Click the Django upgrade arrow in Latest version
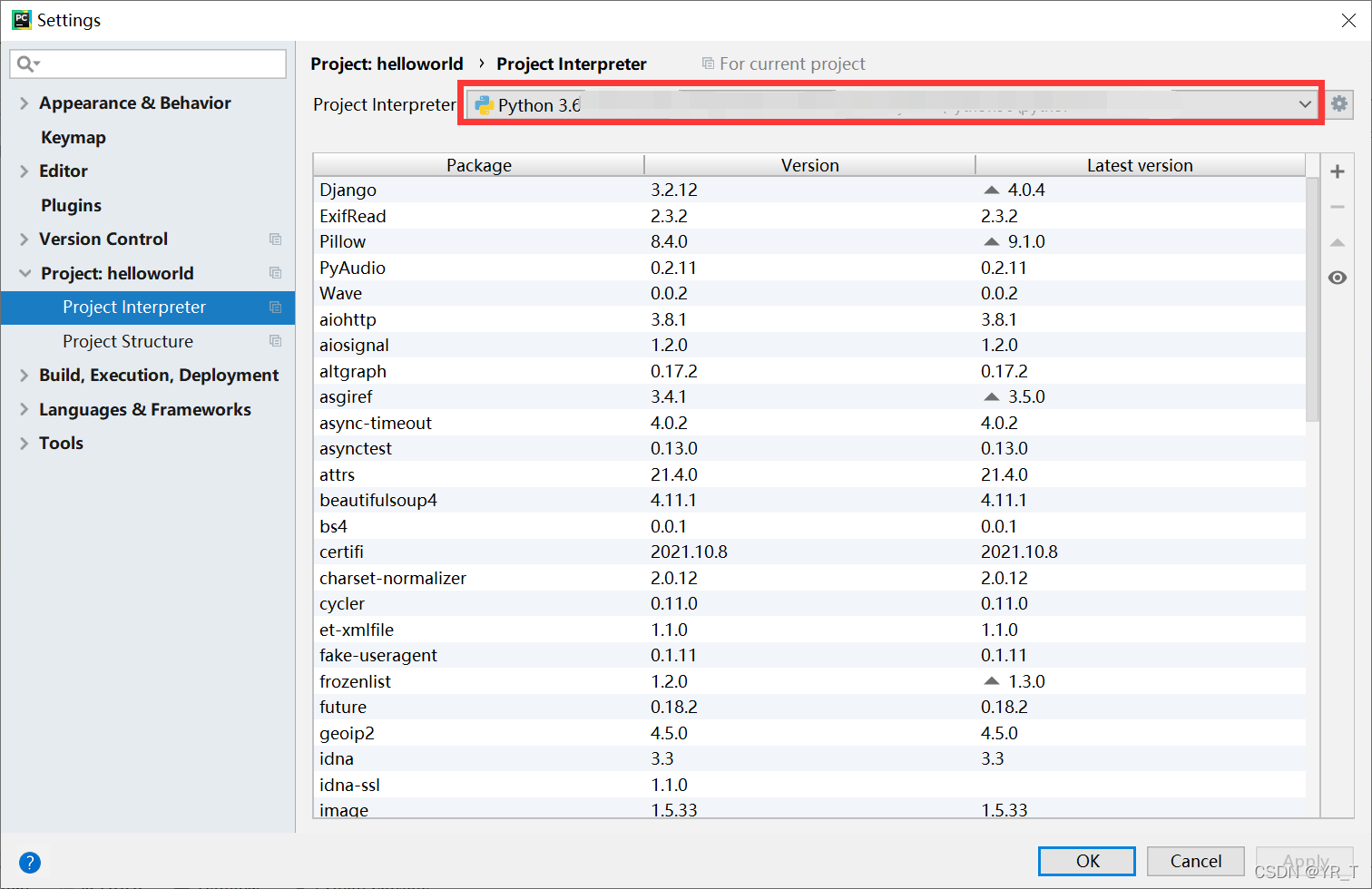Viewport: 1372px width, 889px height. (992, 190)
